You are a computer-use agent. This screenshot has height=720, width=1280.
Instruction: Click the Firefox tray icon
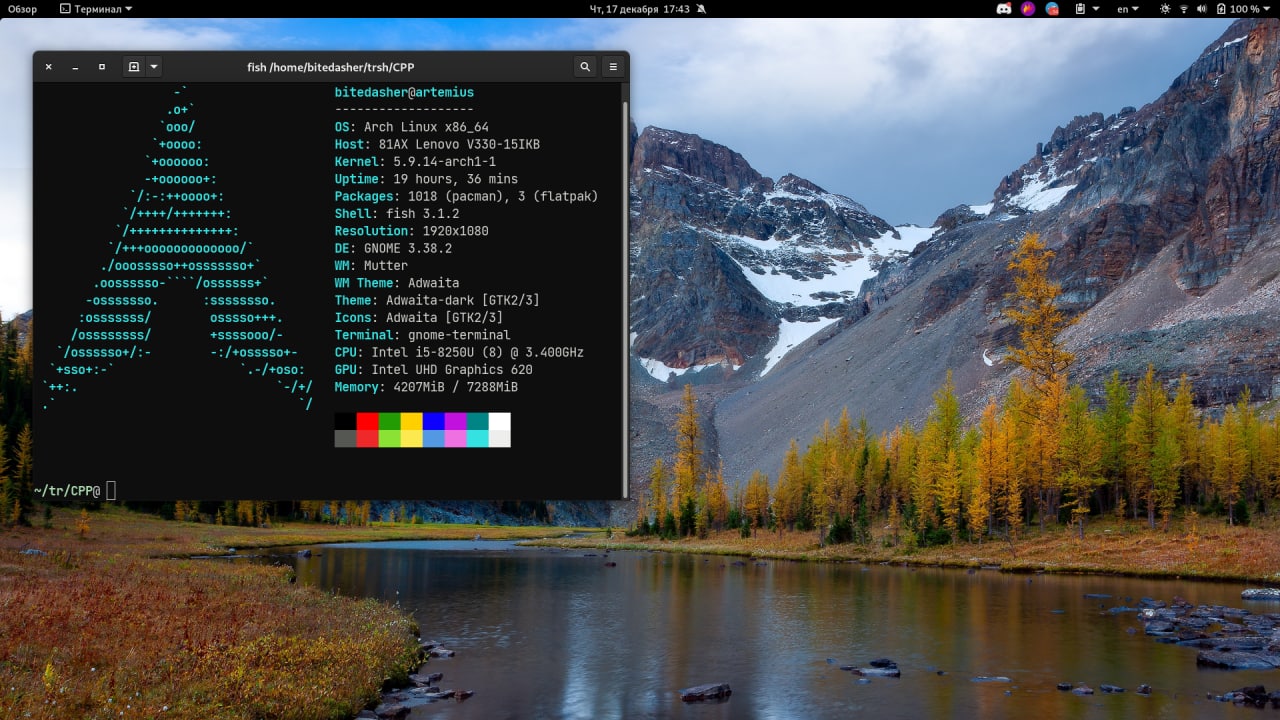[x=1028, y=9]
